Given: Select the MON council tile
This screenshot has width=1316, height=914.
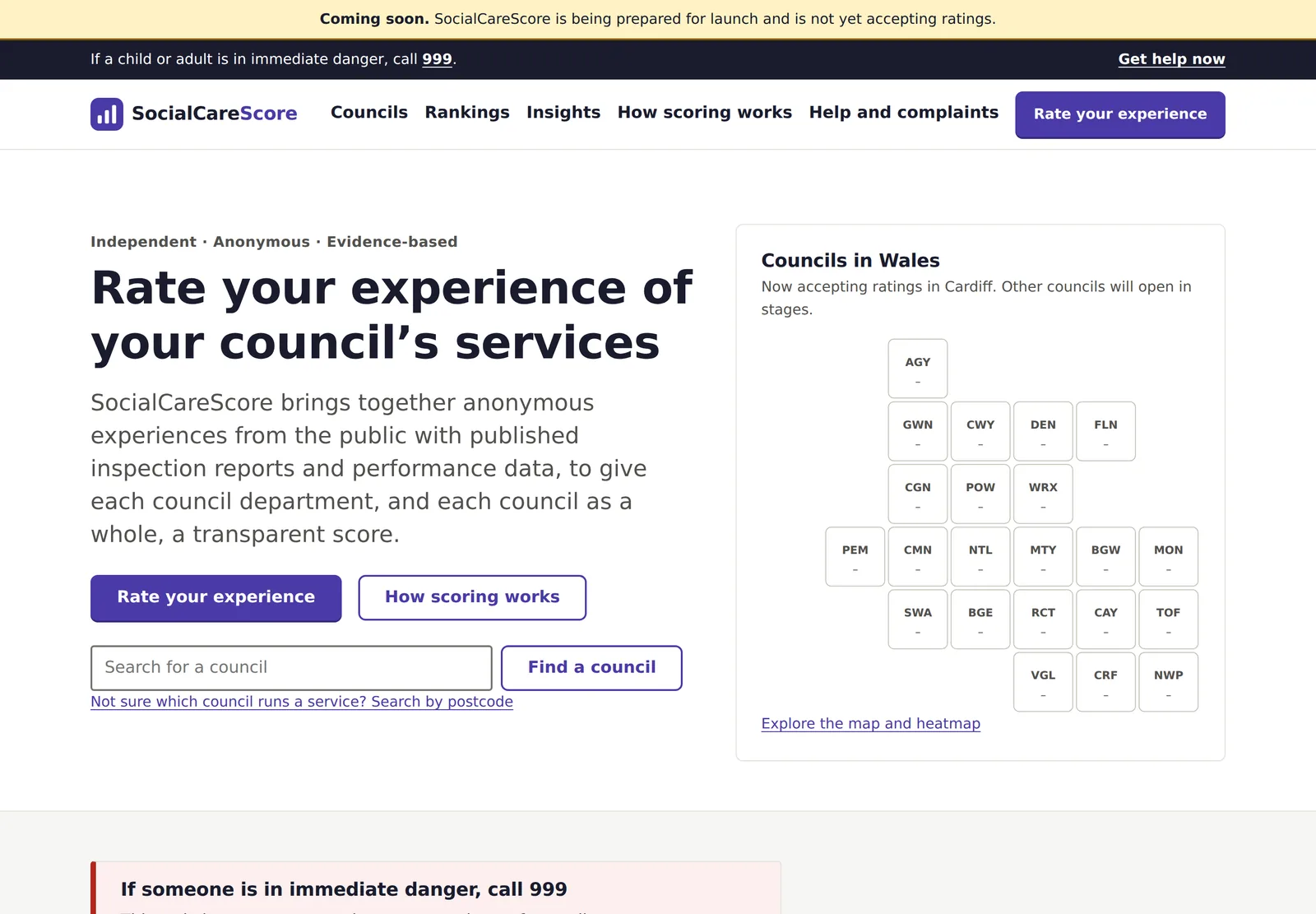Looking at the screenshot, I should [1169, 557].
